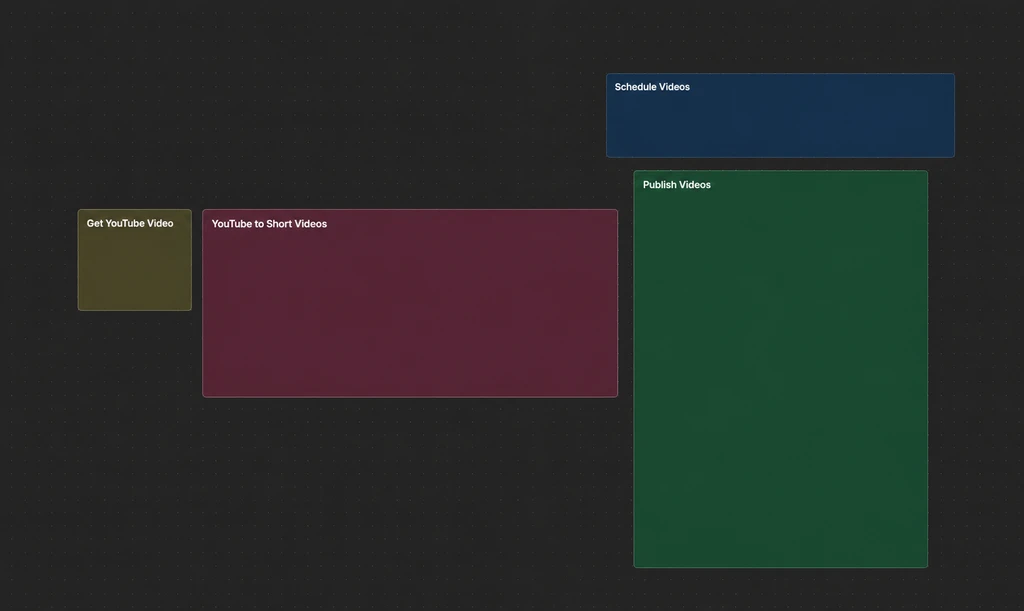
Task: Grab bottom-right corner of YouTube to Short Videos note
Action: coord(616,395)
